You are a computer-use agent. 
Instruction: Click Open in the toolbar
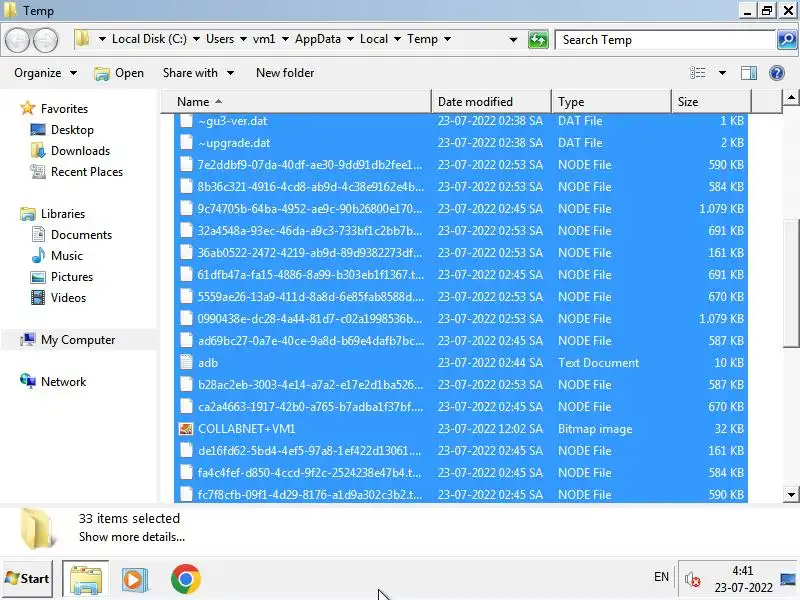[x=119, y=73]
